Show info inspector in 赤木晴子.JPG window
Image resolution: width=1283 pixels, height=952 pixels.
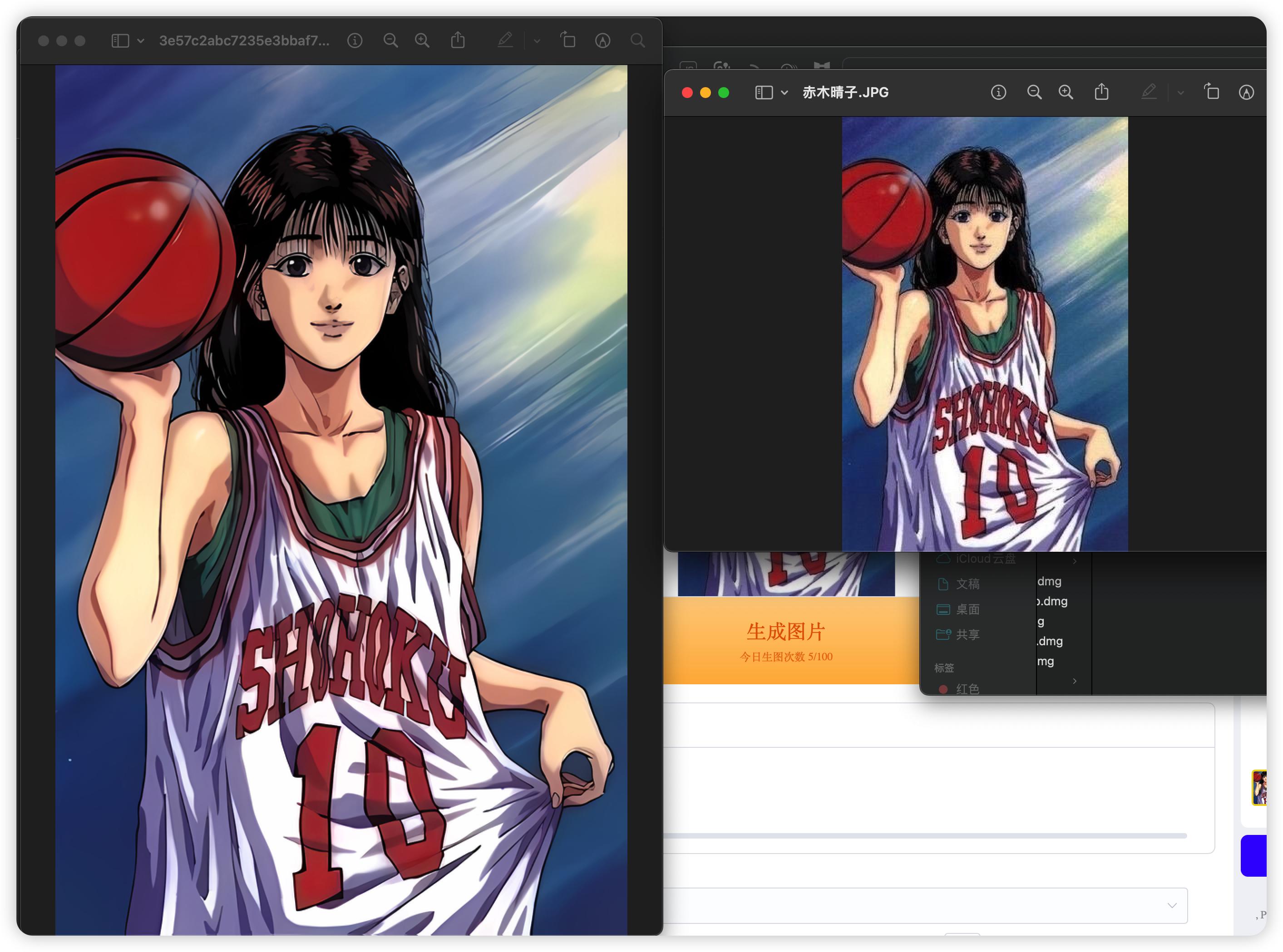coord(999,92)
